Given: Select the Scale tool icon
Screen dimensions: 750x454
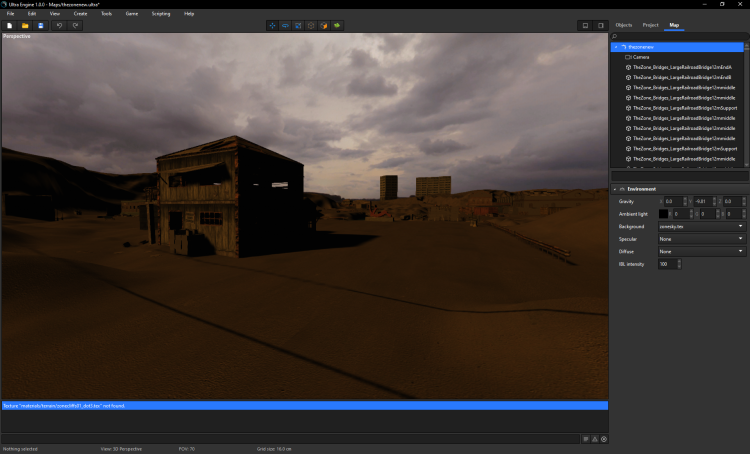Looking at the screenshot, I should point(298,25).
